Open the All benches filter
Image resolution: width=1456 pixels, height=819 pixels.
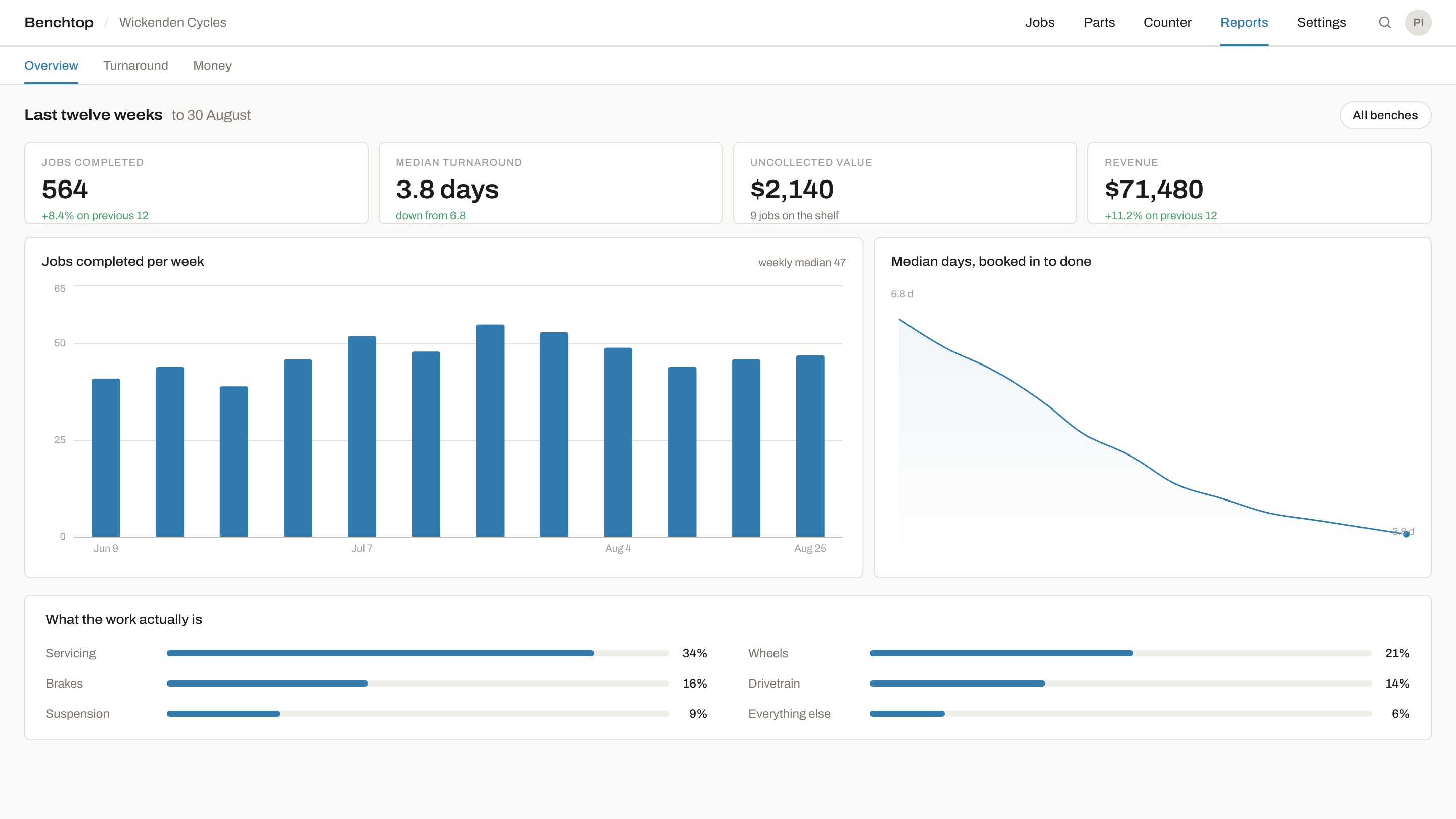[1385, 115]
